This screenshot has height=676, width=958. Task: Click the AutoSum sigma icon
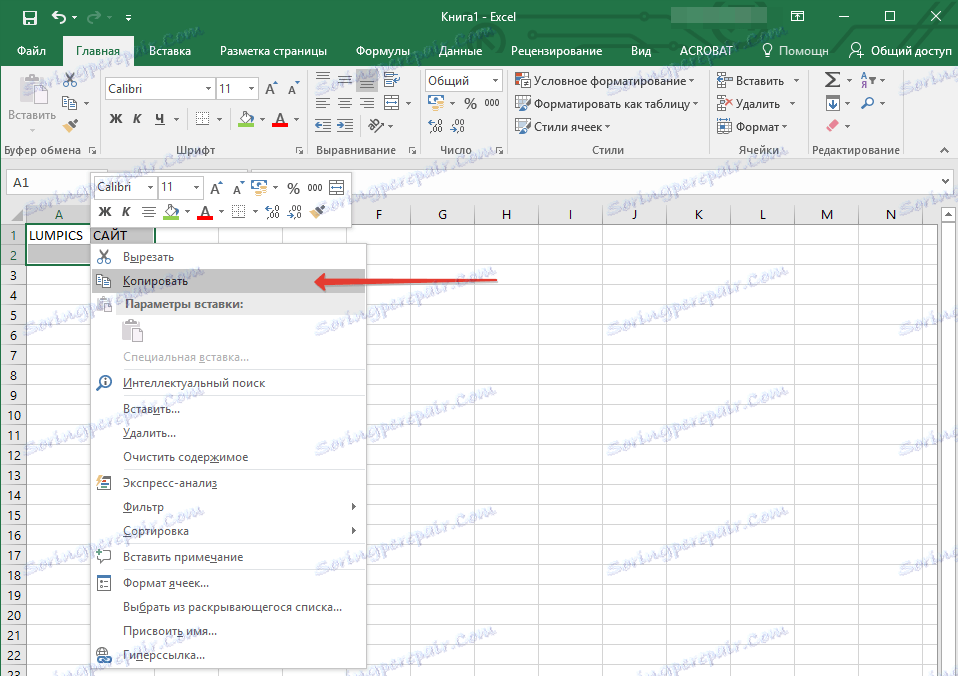pos(831,80)
